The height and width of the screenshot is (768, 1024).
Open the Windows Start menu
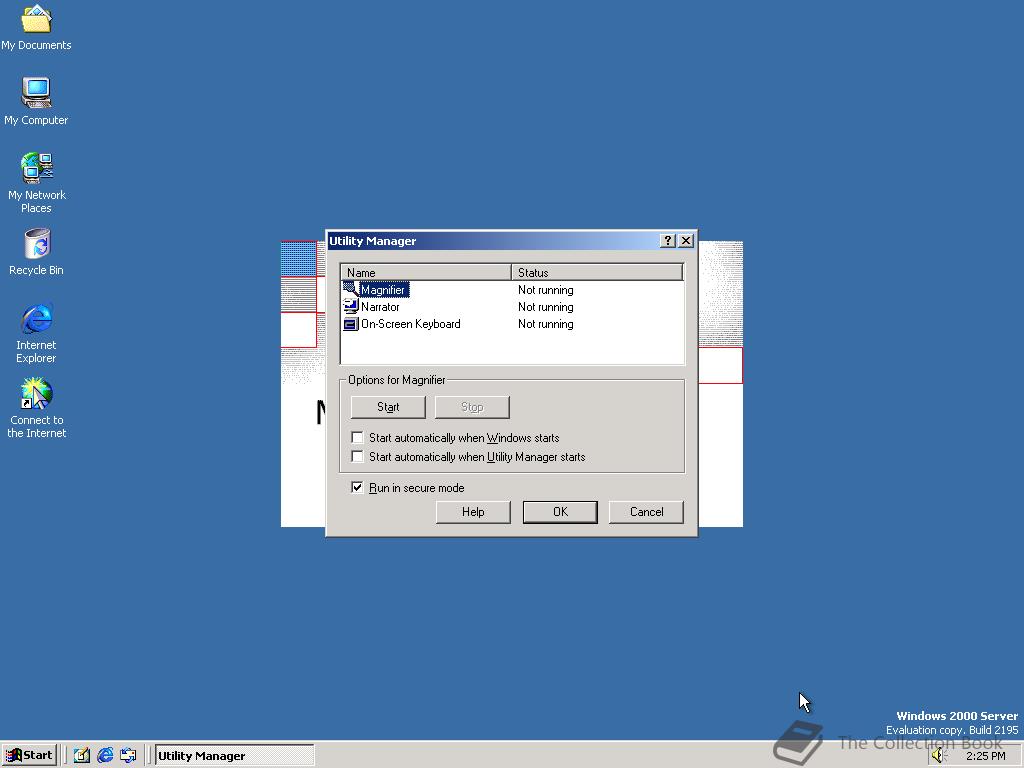click(x=29, y=755)
